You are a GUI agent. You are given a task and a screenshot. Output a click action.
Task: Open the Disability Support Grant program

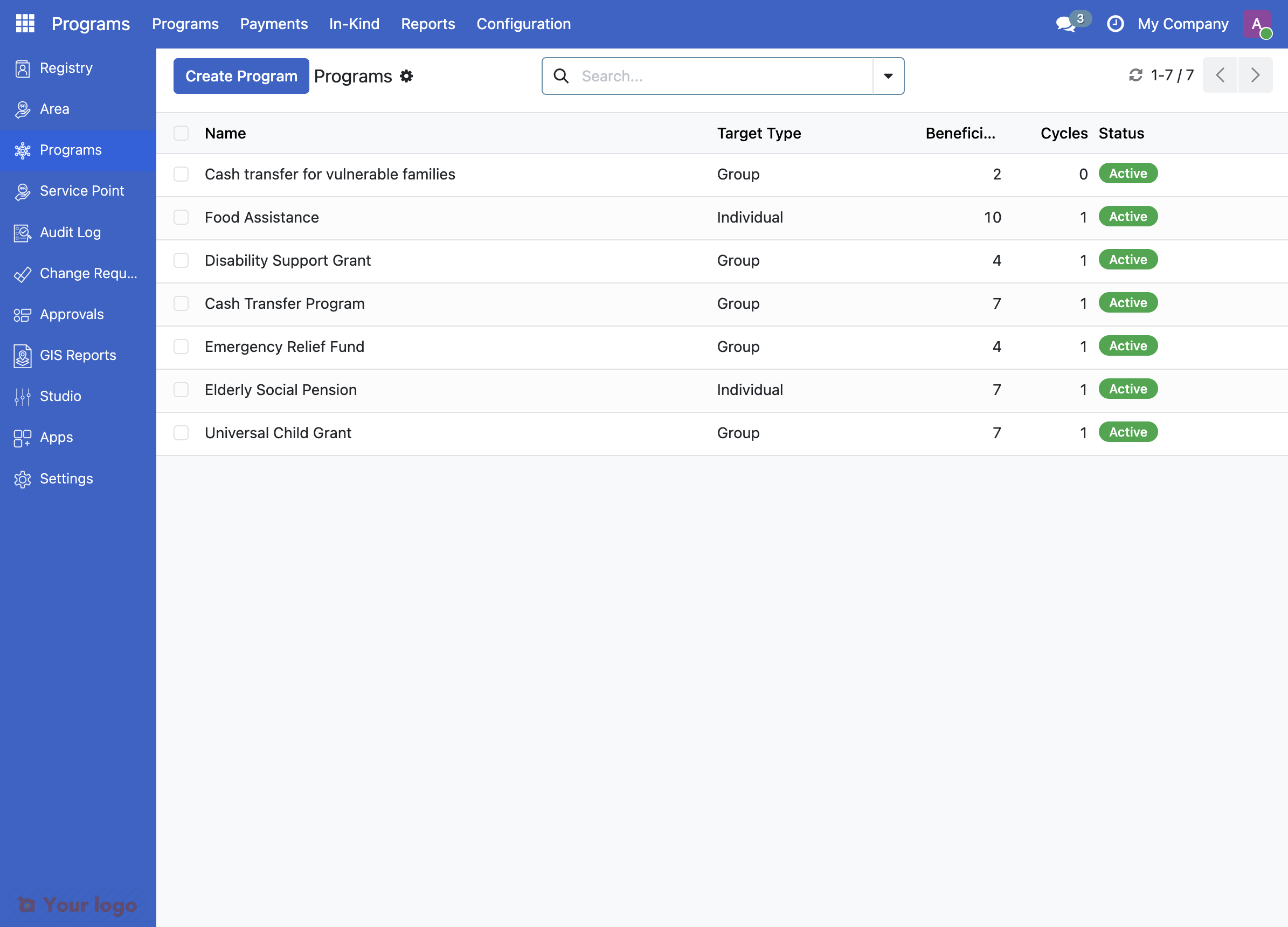[287, 260]
